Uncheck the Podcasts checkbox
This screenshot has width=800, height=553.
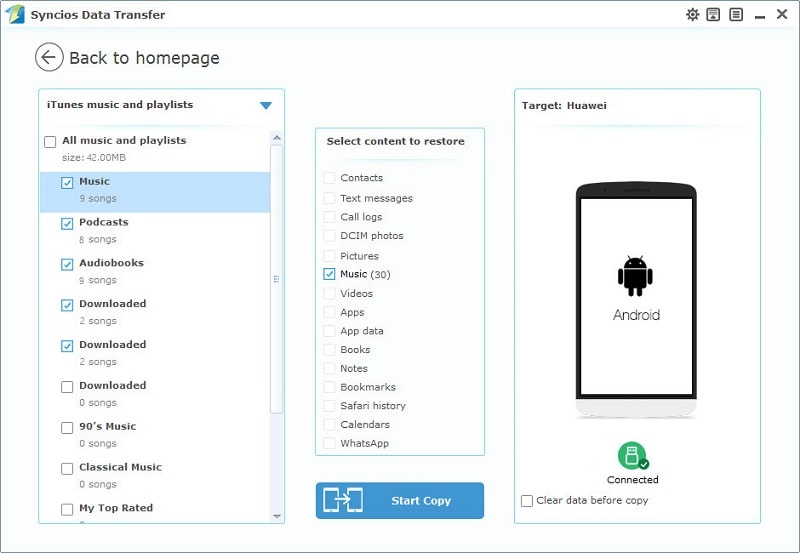[67, 223]
